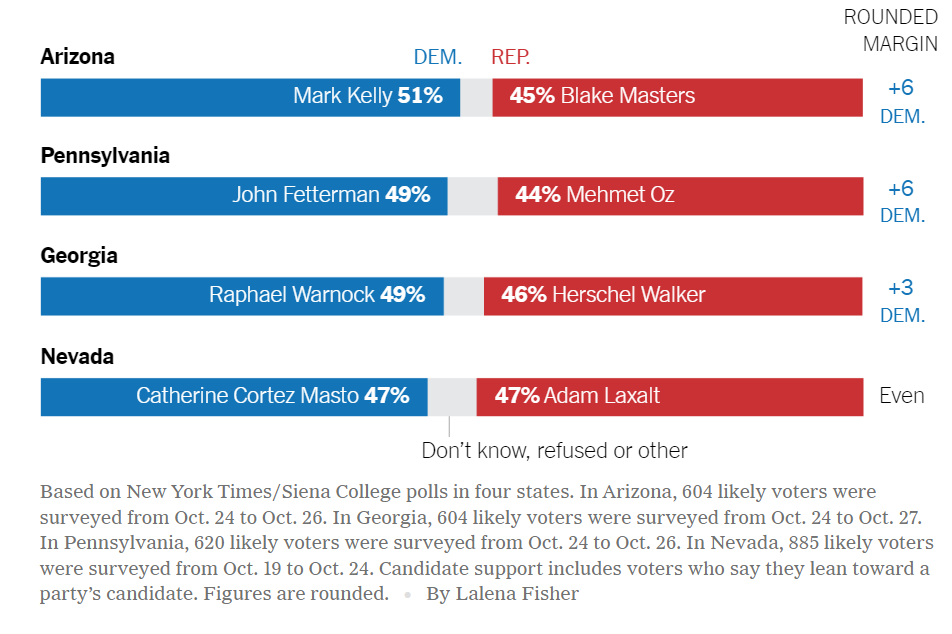
Task: Select the John Fetterman 49% bar
Action: [244, 196]
